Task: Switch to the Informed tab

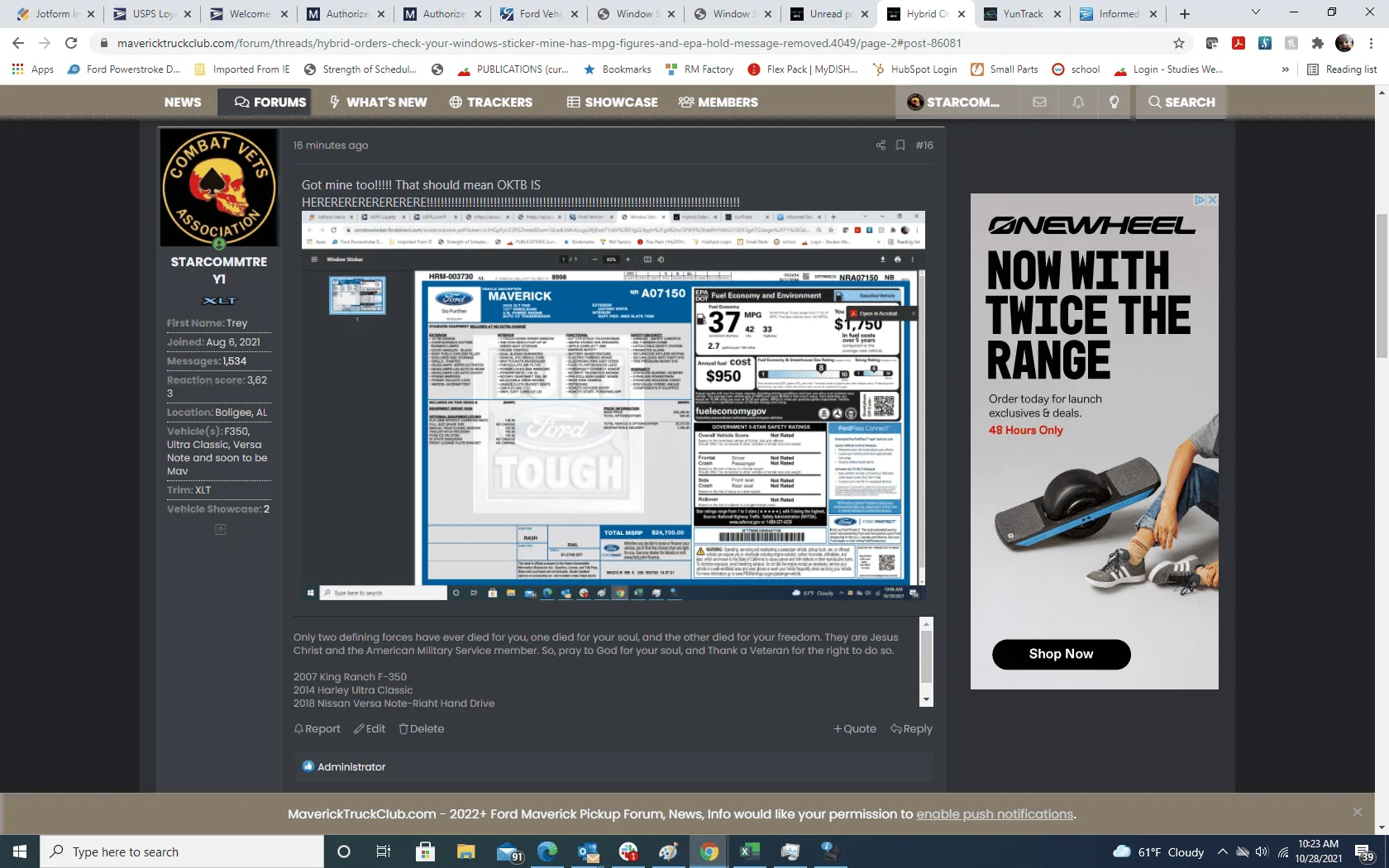Action: [x=1119, y=14]
